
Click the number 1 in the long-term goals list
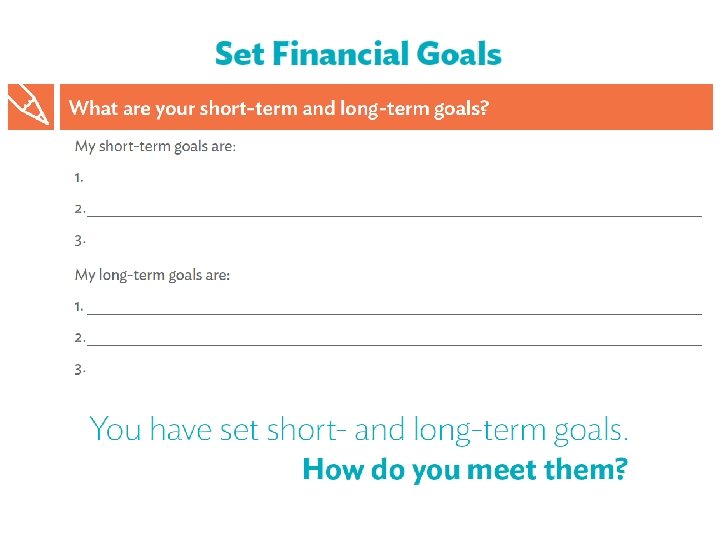(79, 305)
